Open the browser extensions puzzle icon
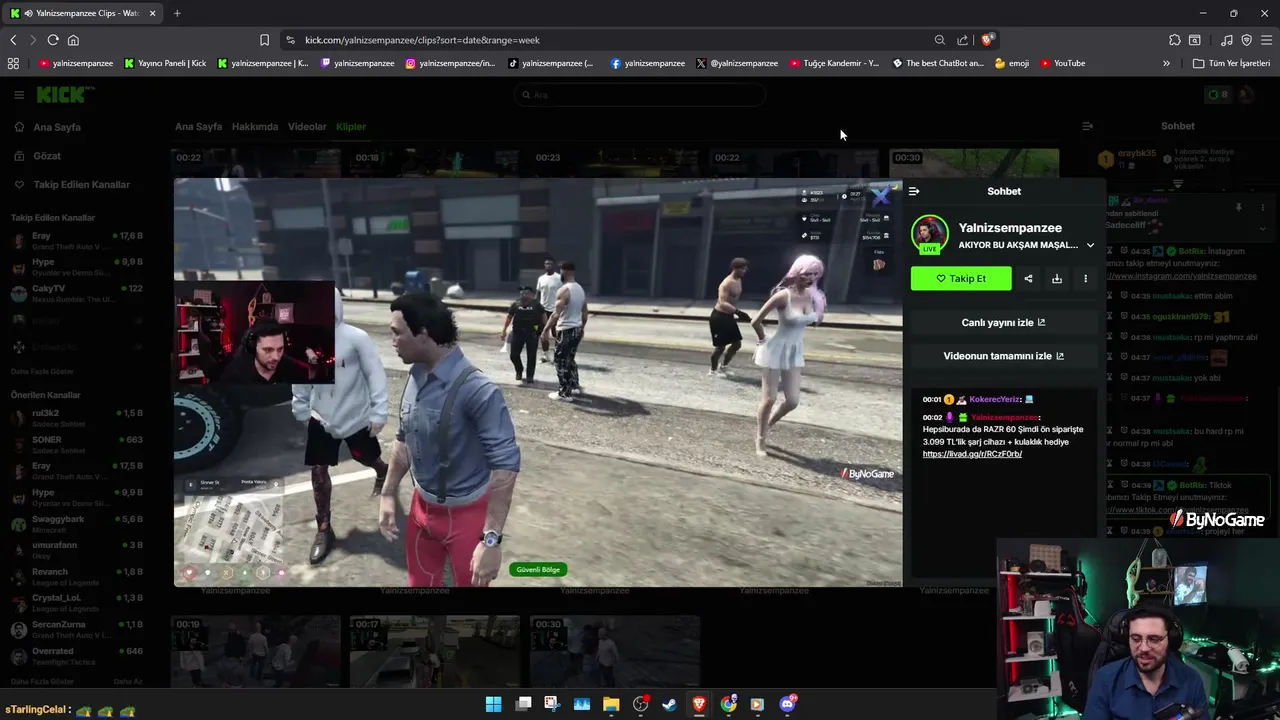Image resolution: width=1280 pixels, height=720 pixels. [1175, 40]
